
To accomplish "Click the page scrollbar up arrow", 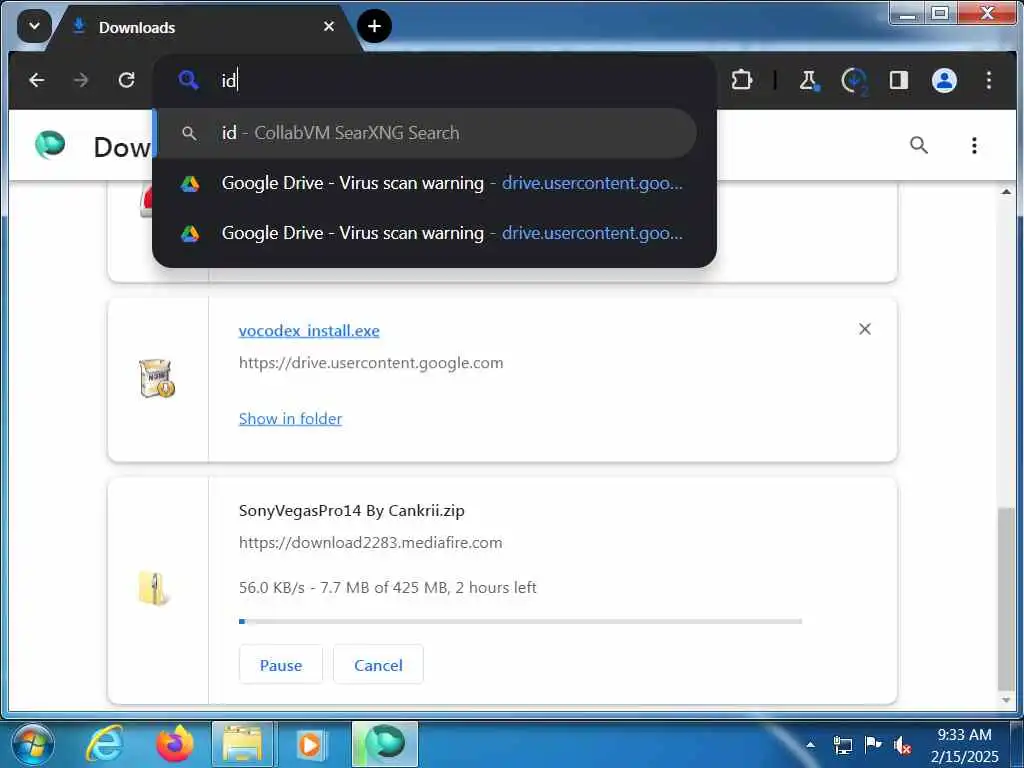I will click(x=1006, y=191).
